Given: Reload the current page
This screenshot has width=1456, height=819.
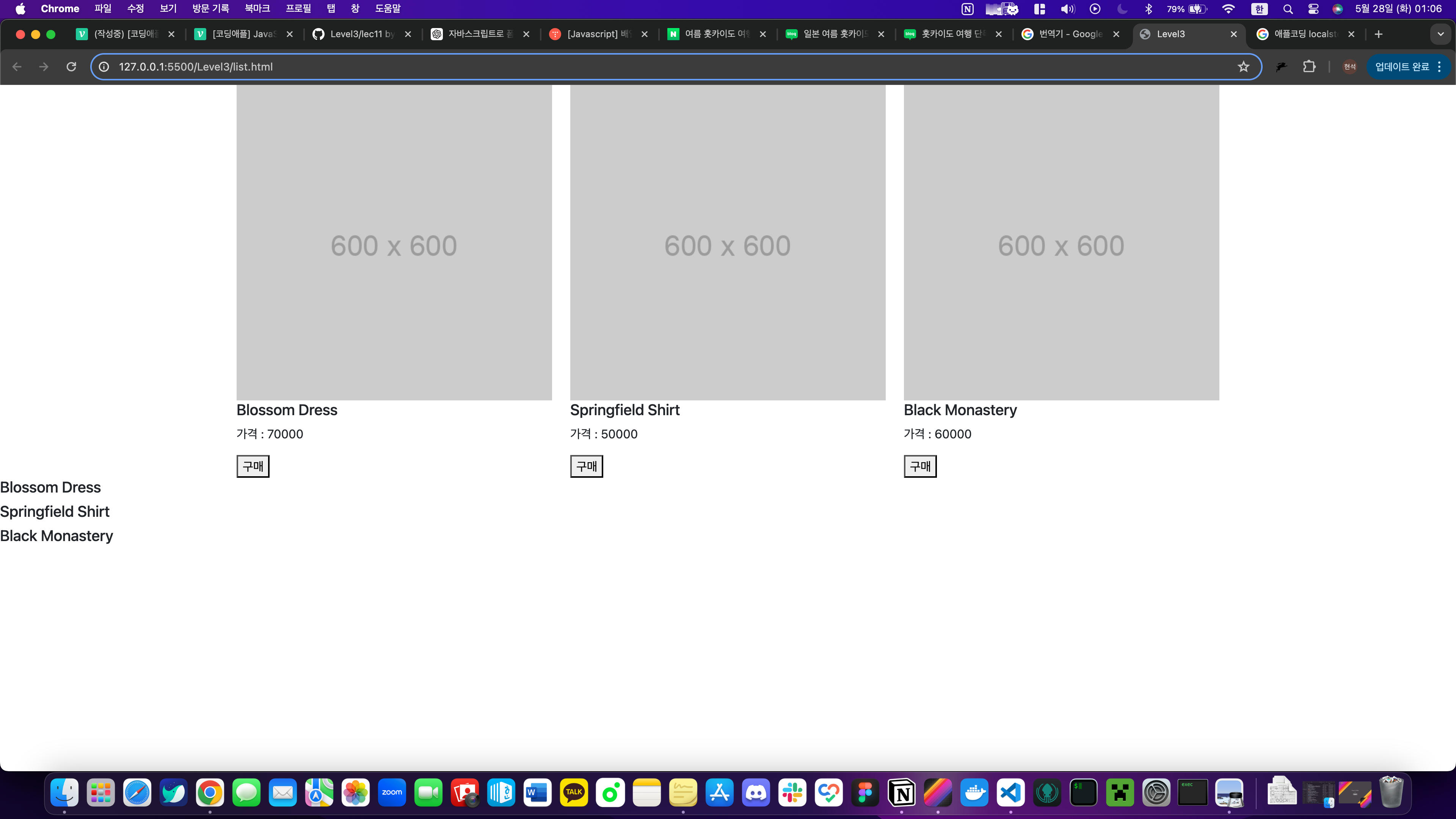Looking at the screenshot, I should click(71, 67).
